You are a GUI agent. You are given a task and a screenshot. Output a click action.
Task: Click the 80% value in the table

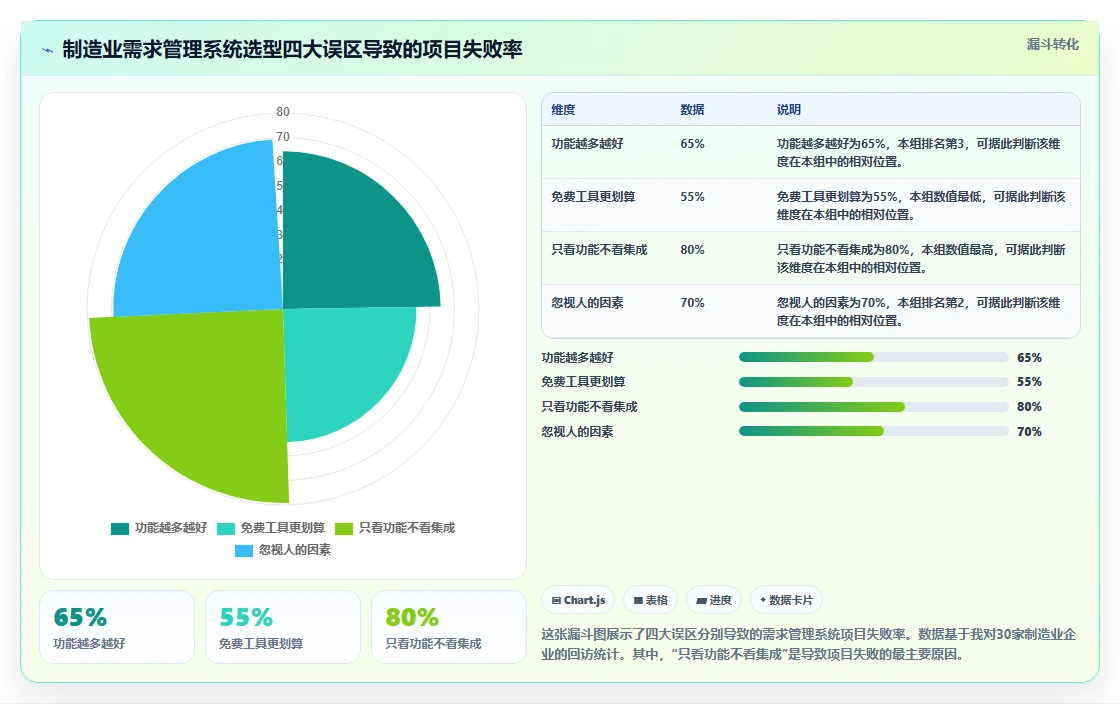tap(692, 250)
